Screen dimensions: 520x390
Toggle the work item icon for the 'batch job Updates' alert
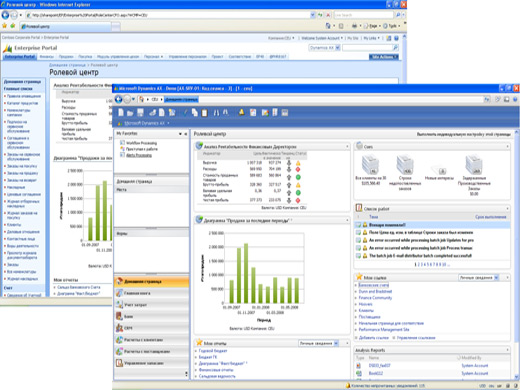(x=358, y=240)
